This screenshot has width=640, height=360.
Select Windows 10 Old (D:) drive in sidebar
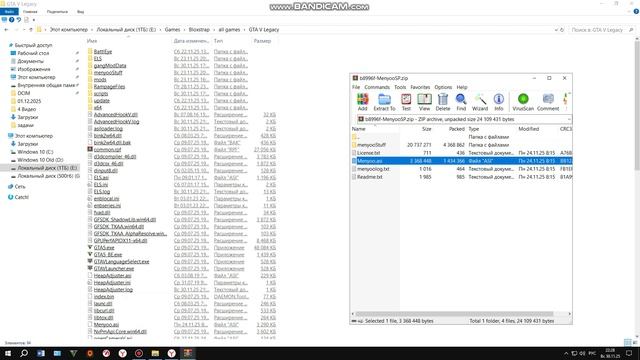point(40,160)
